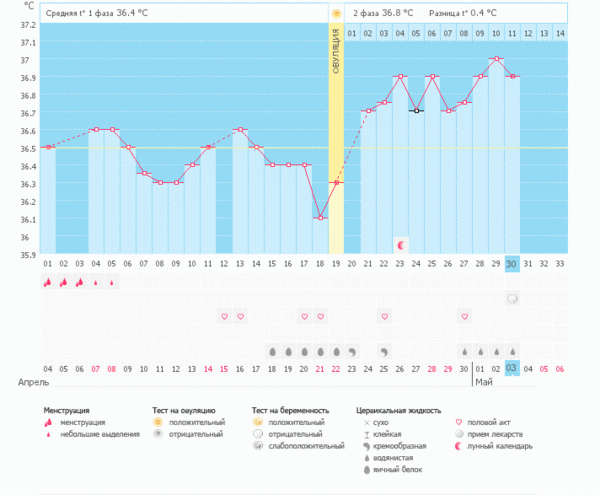Click the watery fluid drop icon on day 27
The image size is (600, 495).
[464, 351]
